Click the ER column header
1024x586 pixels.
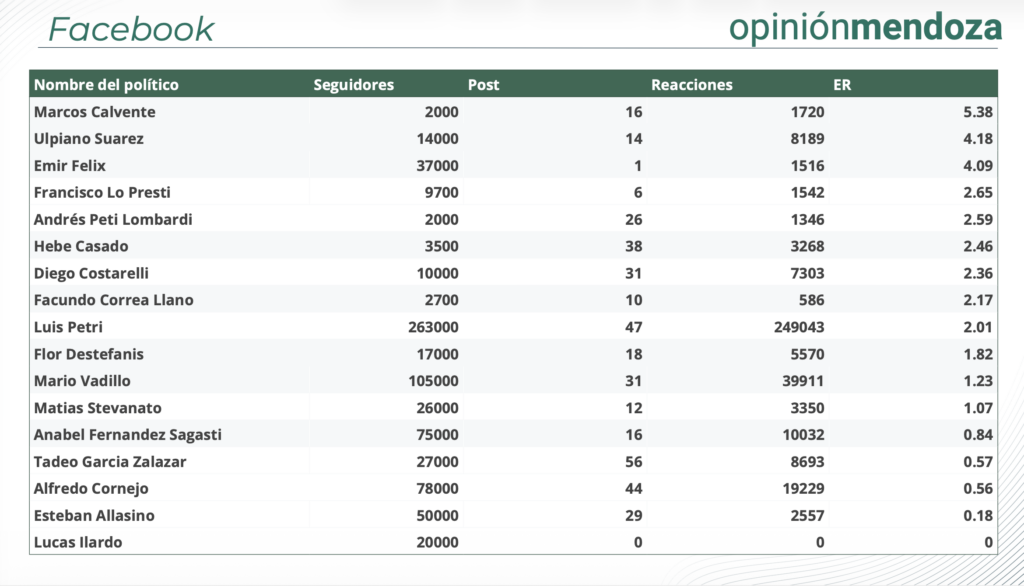842,85
